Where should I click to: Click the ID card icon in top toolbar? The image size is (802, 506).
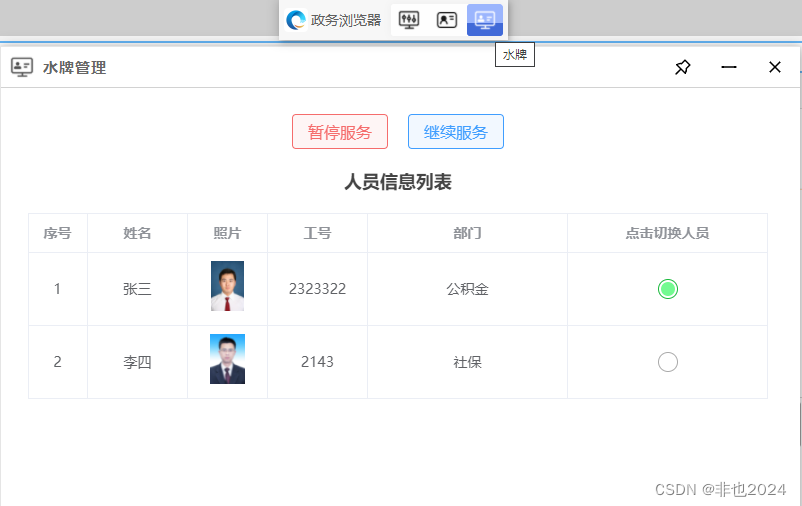[x=447, y=20]
